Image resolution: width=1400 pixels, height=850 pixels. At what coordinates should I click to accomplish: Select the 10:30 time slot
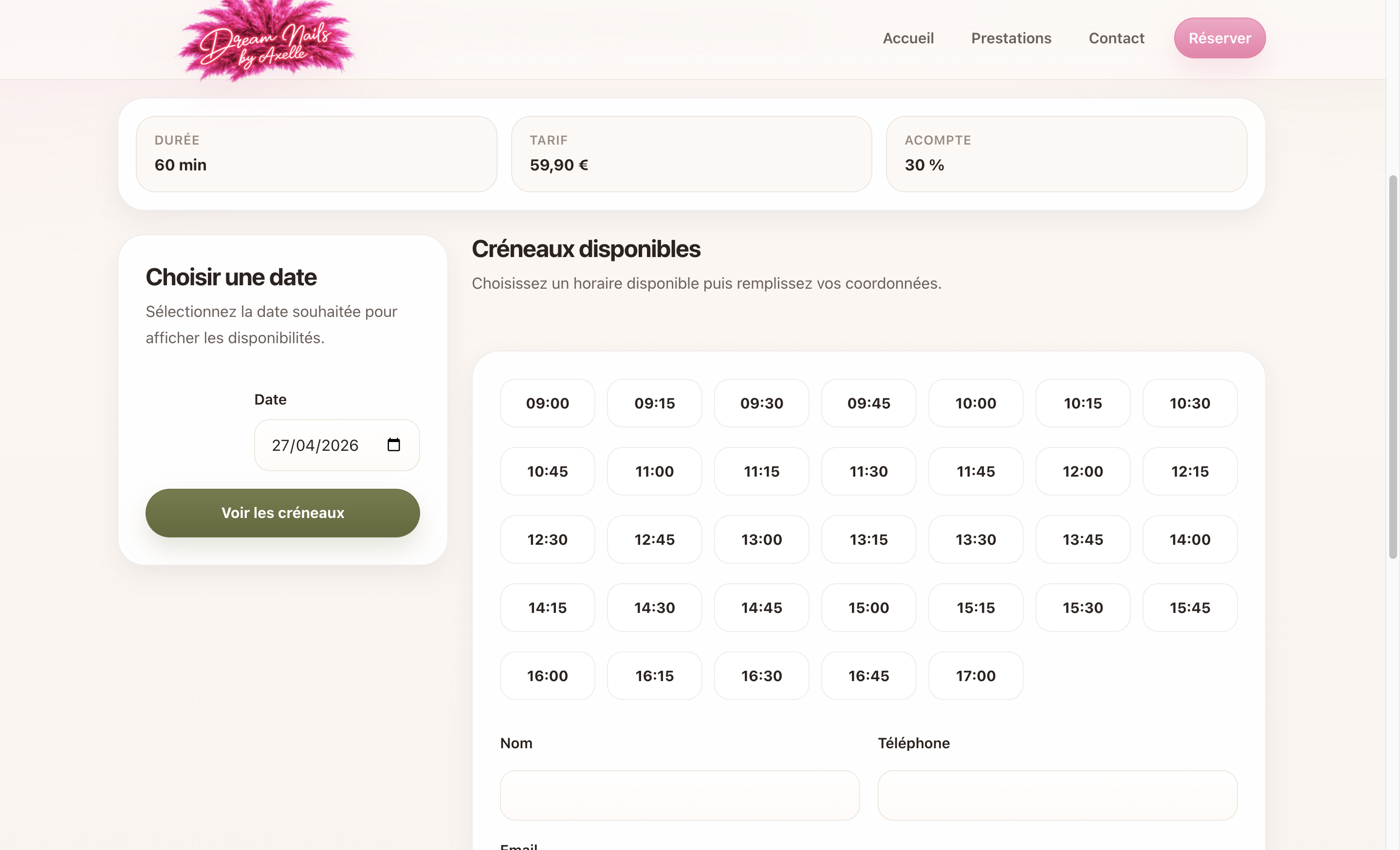point(1190,403)
